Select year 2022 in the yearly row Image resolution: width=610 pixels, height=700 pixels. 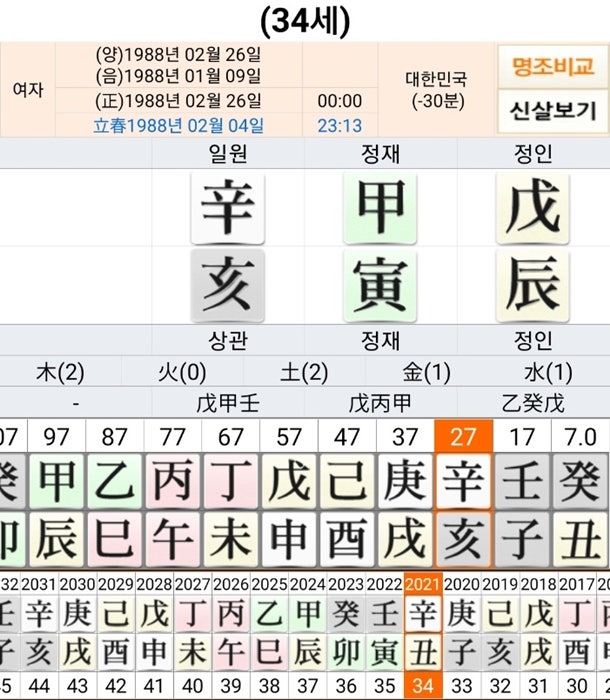tap(384, 584)
